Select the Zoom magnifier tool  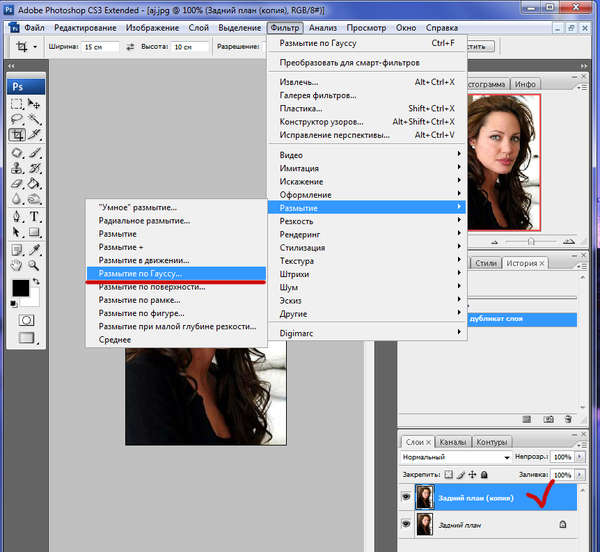coord(35,265)
